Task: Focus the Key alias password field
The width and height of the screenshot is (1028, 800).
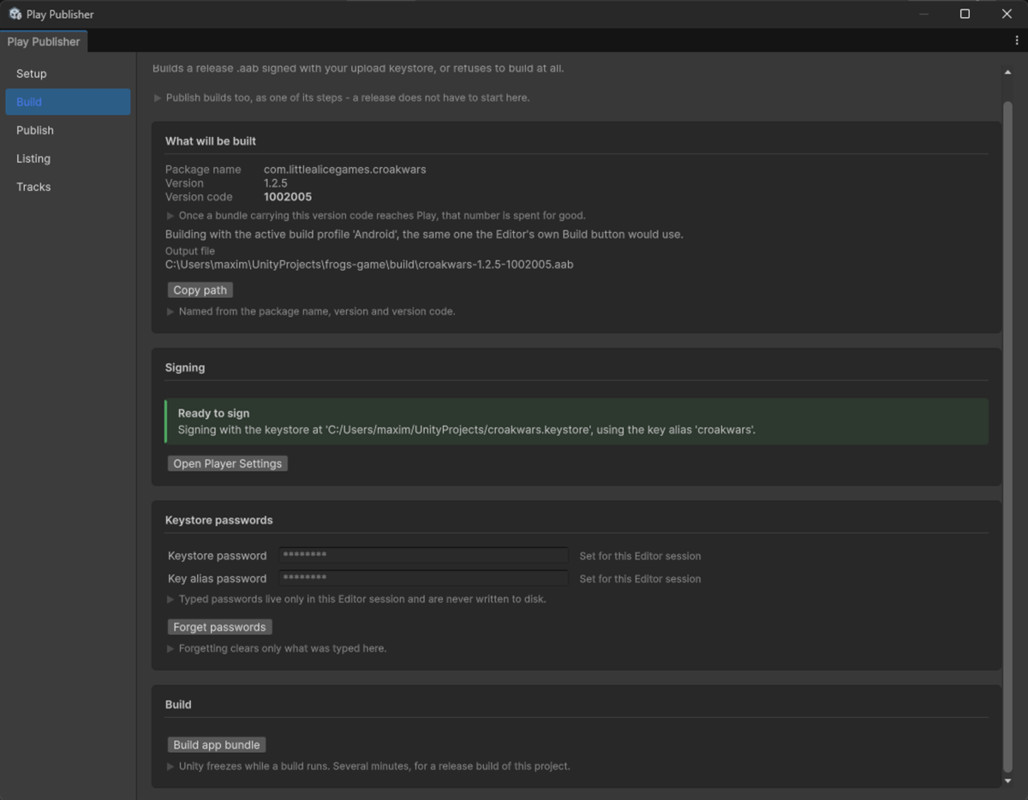Action: pos(424,578)
